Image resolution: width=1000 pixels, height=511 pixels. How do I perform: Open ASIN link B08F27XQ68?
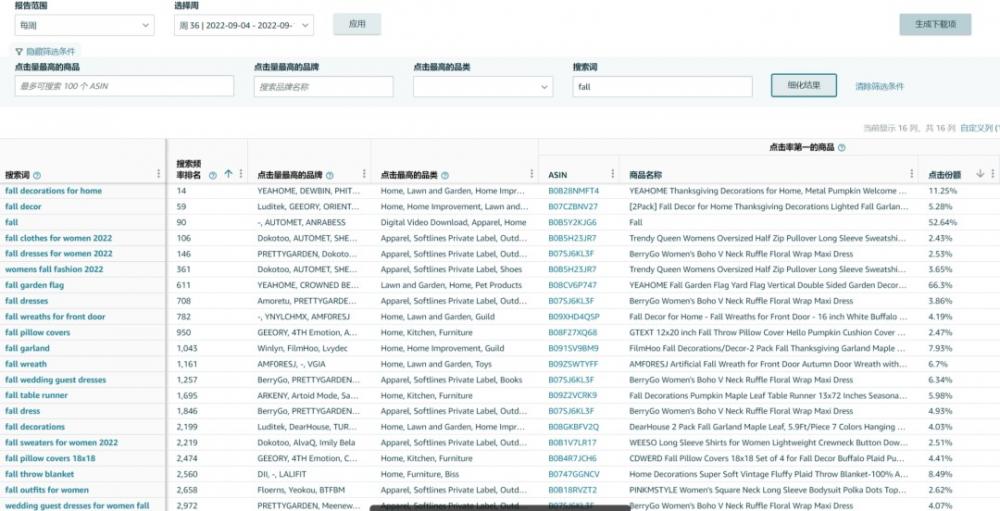click(573, 332)
